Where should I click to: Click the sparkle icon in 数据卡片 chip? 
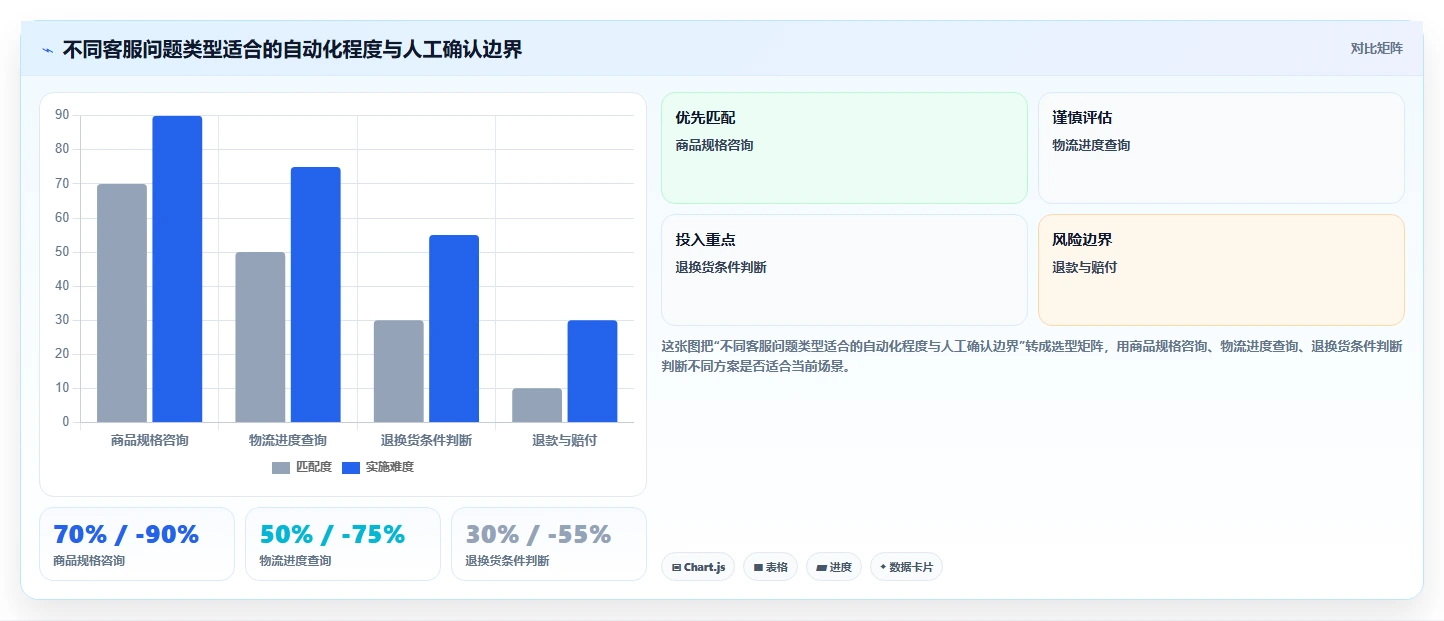[883, 567]
